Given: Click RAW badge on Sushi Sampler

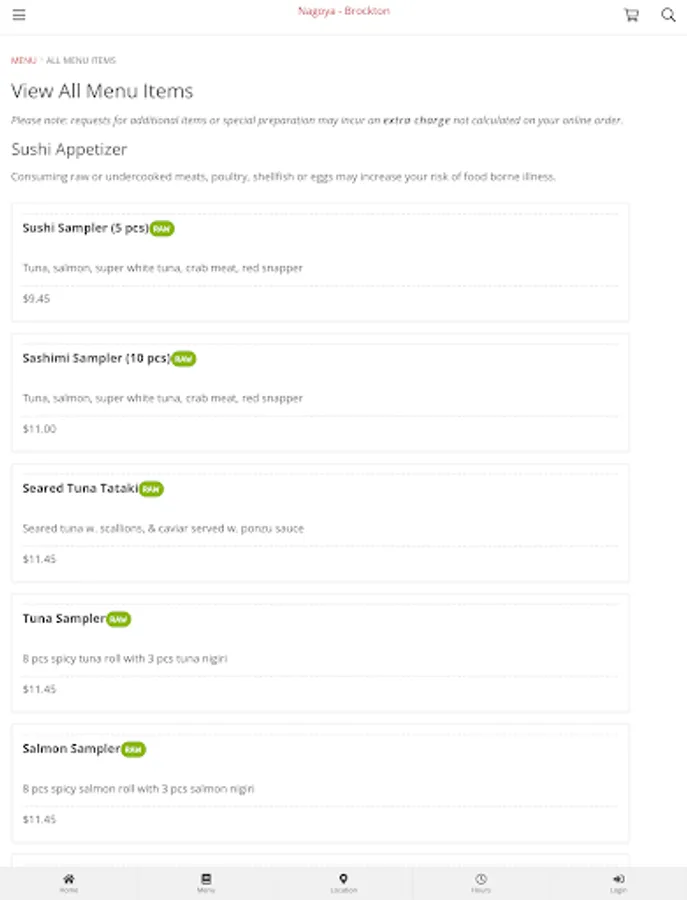Looking at the screenshot, I should coord(162,229).
